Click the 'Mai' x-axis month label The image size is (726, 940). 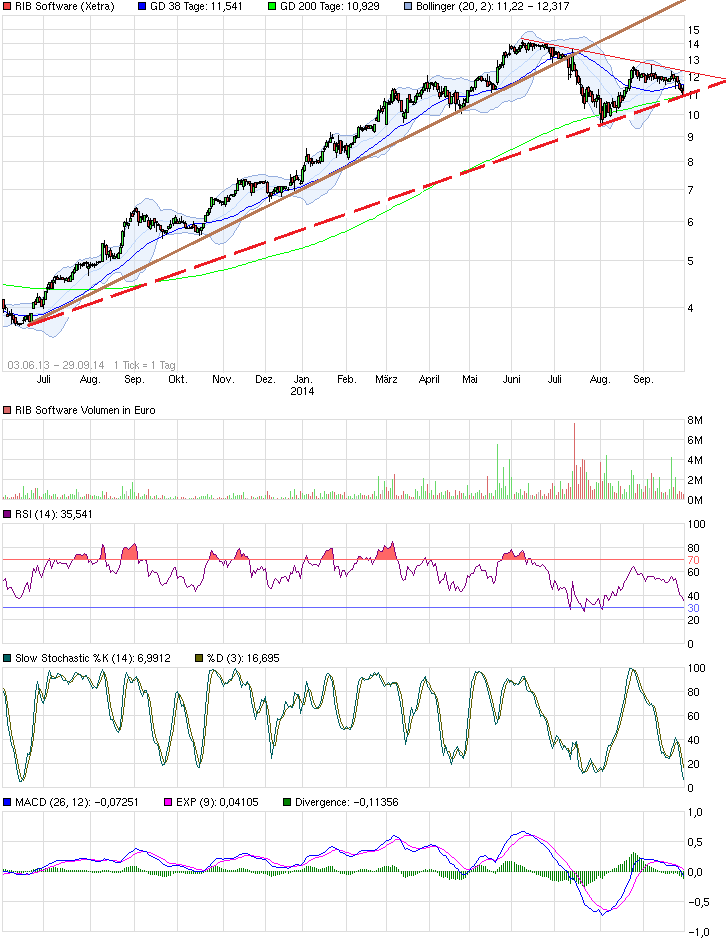point(470,379)
